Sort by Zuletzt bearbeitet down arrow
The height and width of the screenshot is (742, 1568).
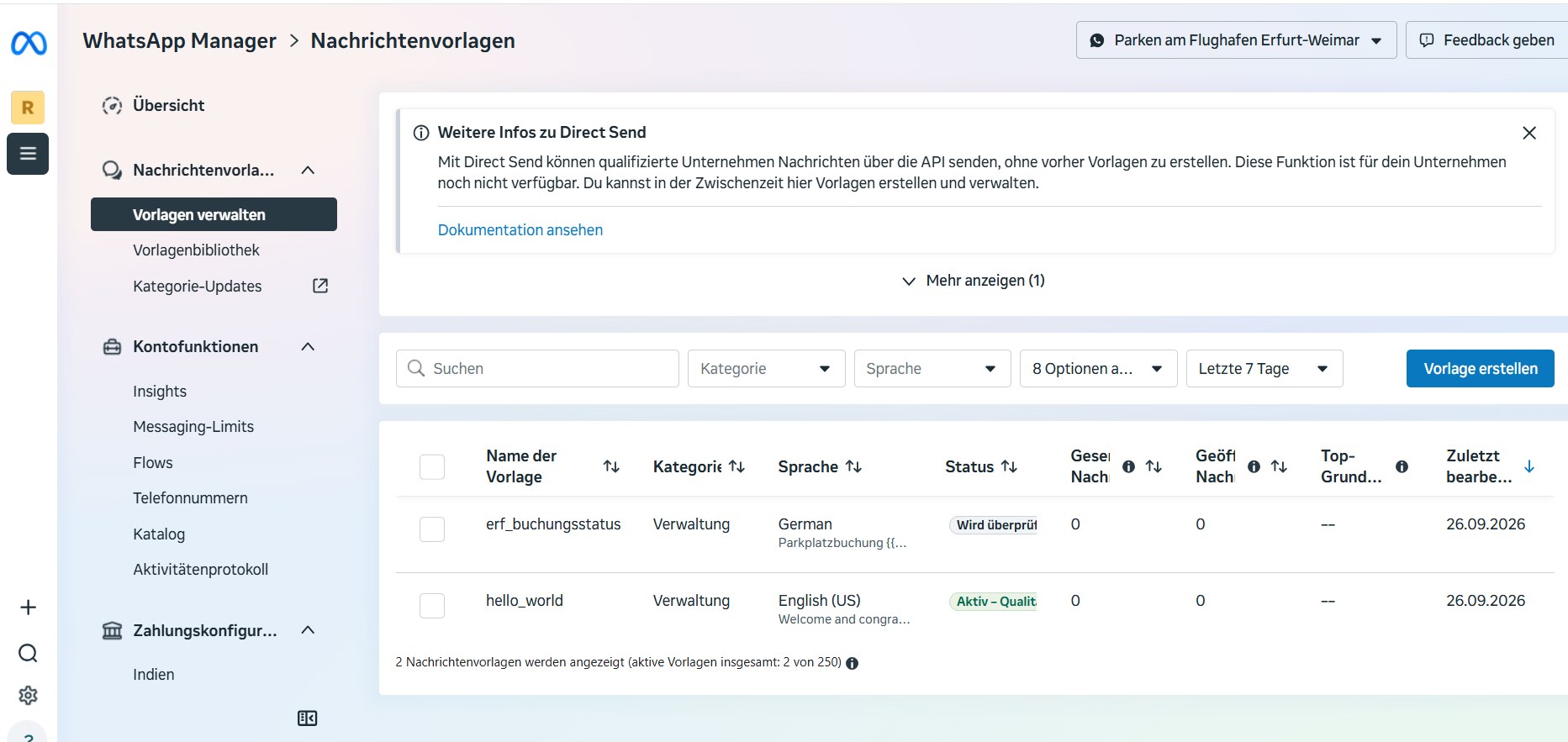(1529, 466)
